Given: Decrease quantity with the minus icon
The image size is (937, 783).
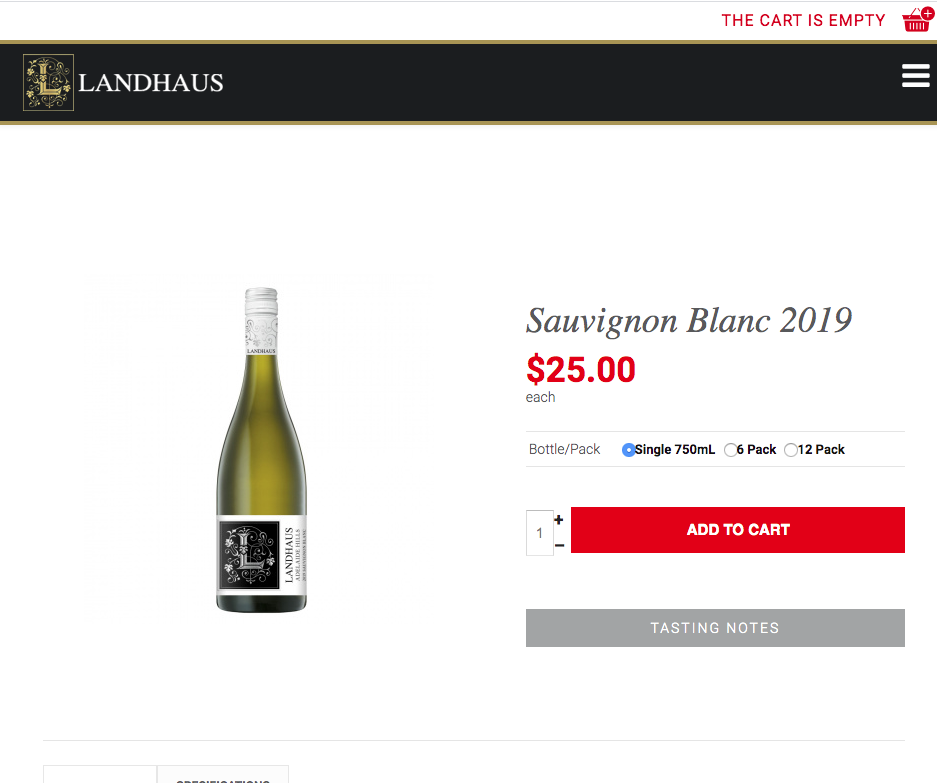Looking at the screenshot, I should (x=559, y=545).
